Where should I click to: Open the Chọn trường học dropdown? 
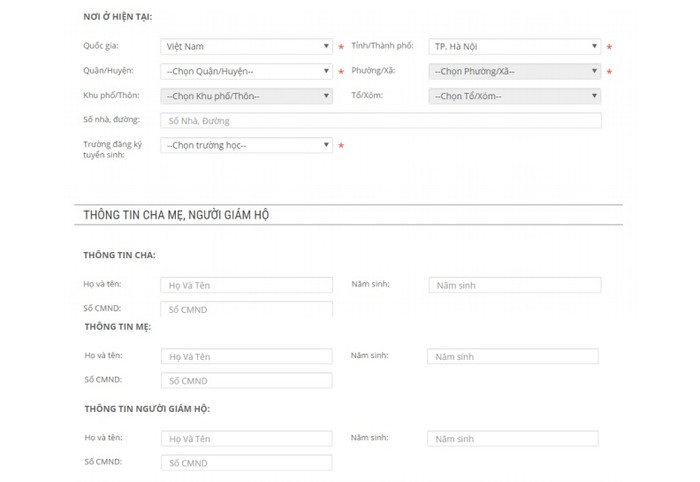tap(246, 145)
